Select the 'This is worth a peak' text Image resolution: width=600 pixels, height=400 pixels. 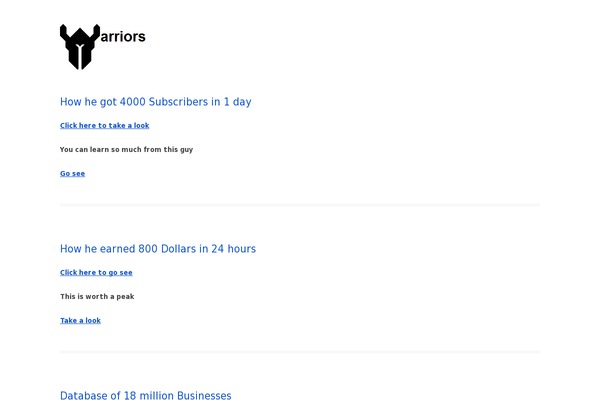(97, 297)
